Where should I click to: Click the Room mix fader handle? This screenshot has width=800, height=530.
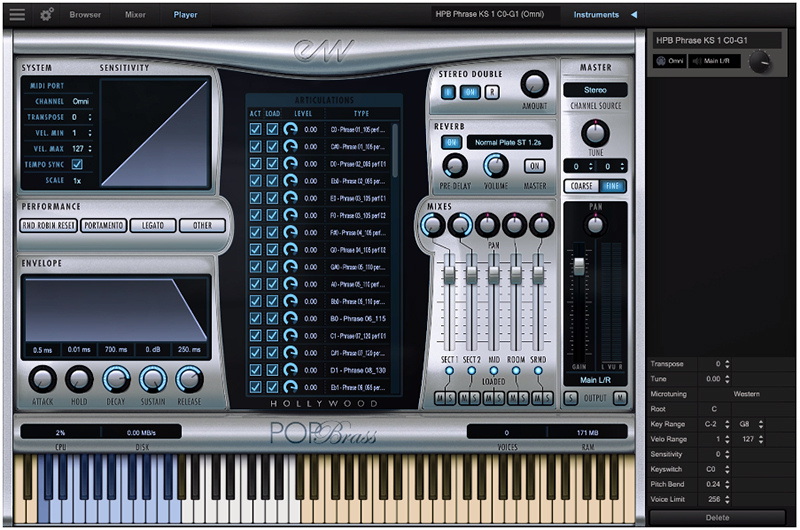516,275
